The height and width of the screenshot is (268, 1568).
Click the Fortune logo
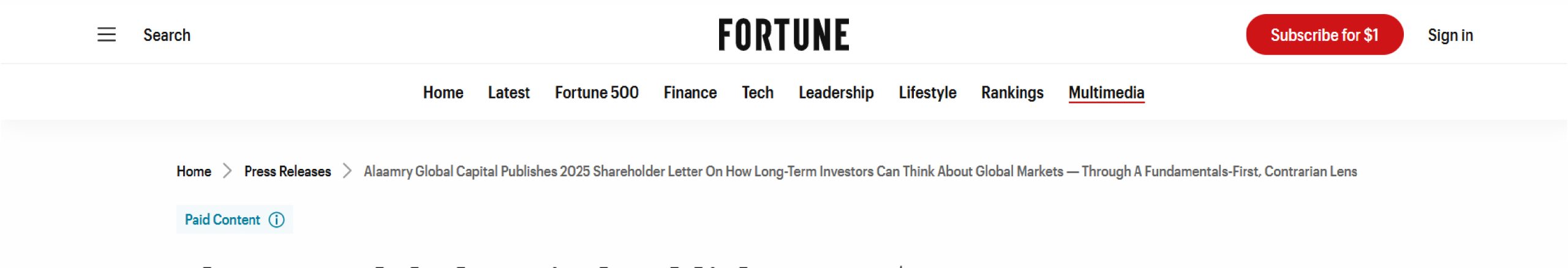783,35
